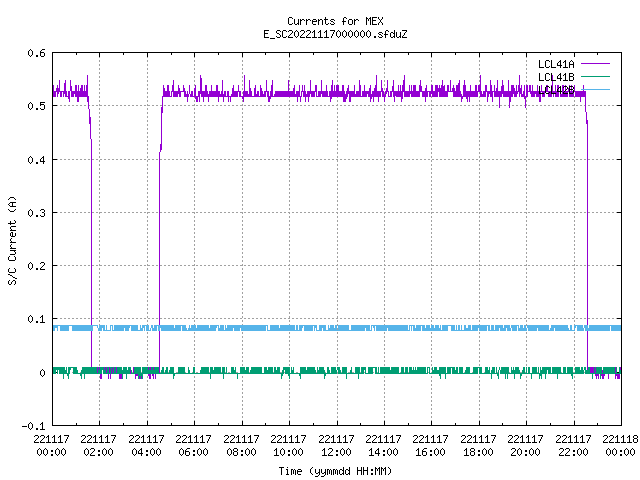Screen dimensions: 640x480
Task: Click the "18:00" x-axis tick label
Action: [478, 452]
